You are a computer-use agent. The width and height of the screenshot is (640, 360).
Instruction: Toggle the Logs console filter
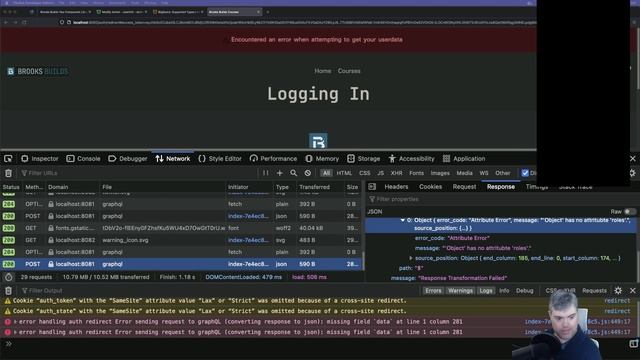coord(486,291)
